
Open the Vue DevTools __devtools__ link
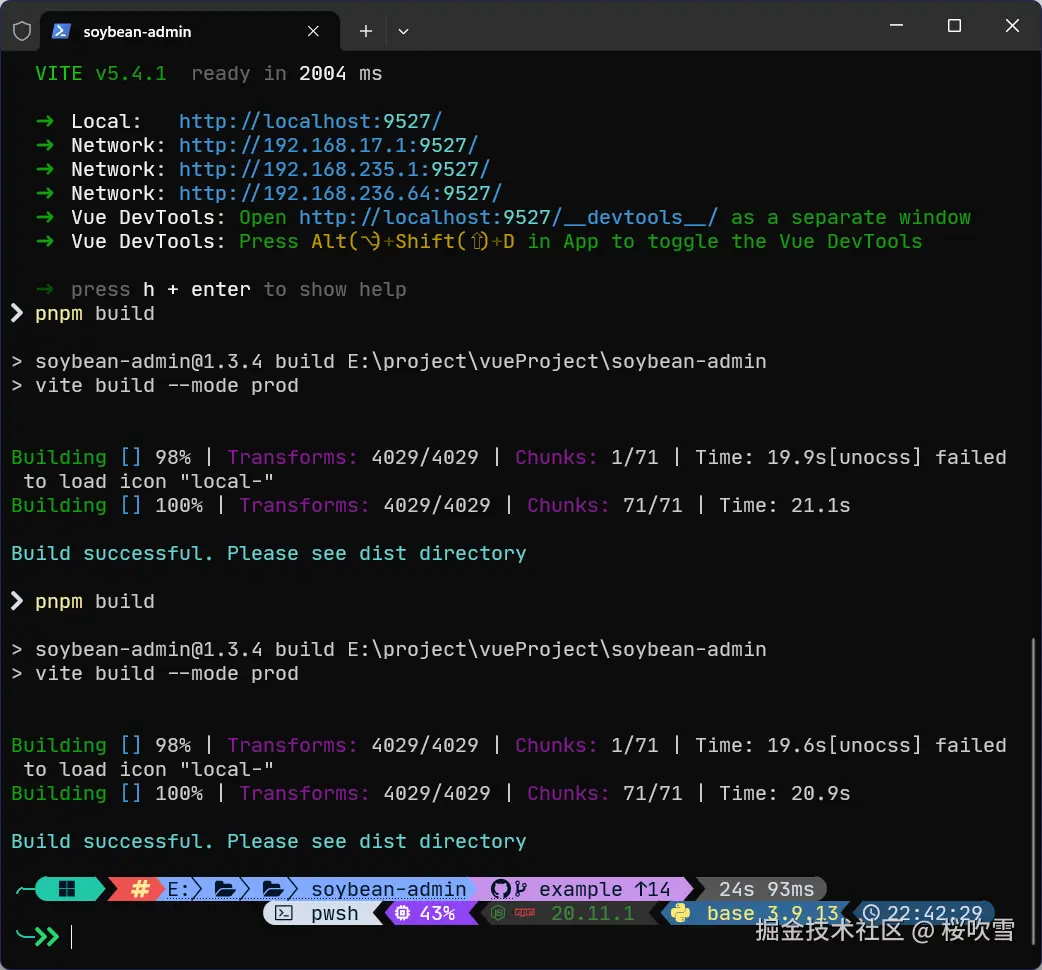508,218
